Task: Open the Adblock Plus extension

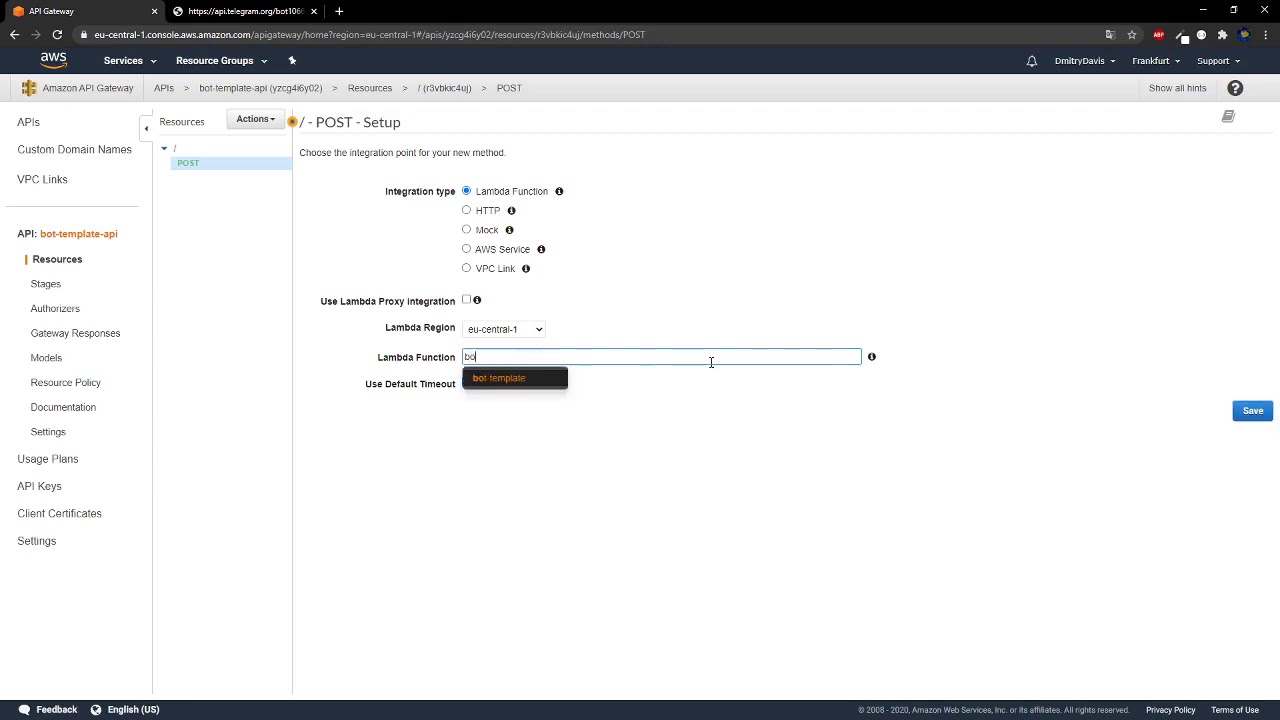Action: click(x=1159, y=34)
